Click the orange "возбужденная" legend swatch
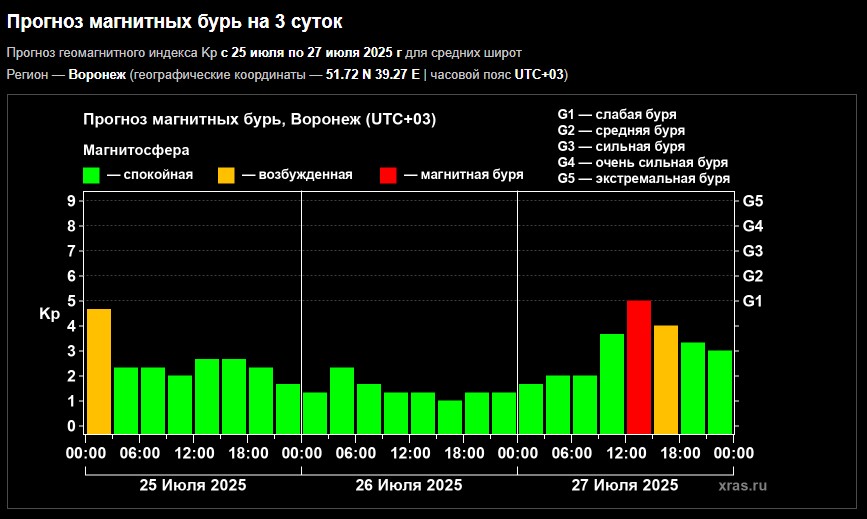 tap(227, 175)
